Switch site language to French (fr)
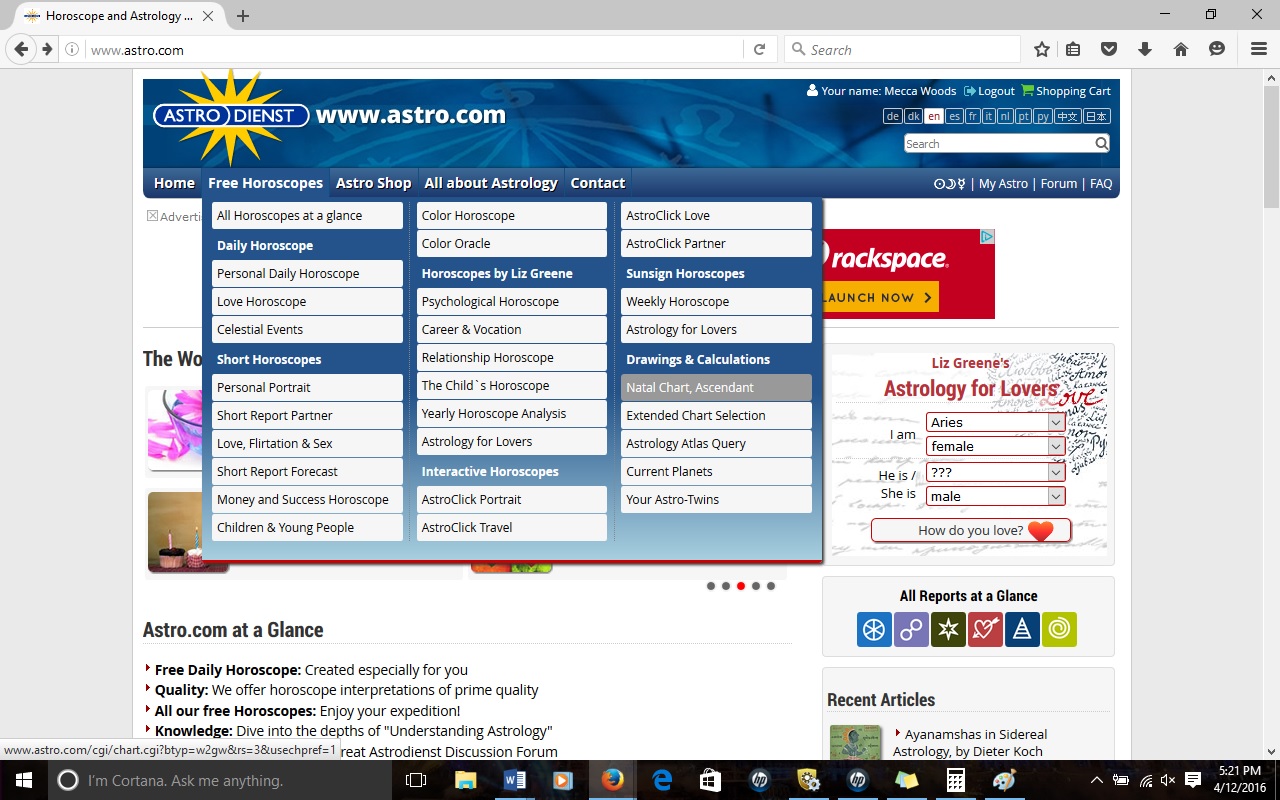This screenshot has height=800, width=1280. coord(972,116)
